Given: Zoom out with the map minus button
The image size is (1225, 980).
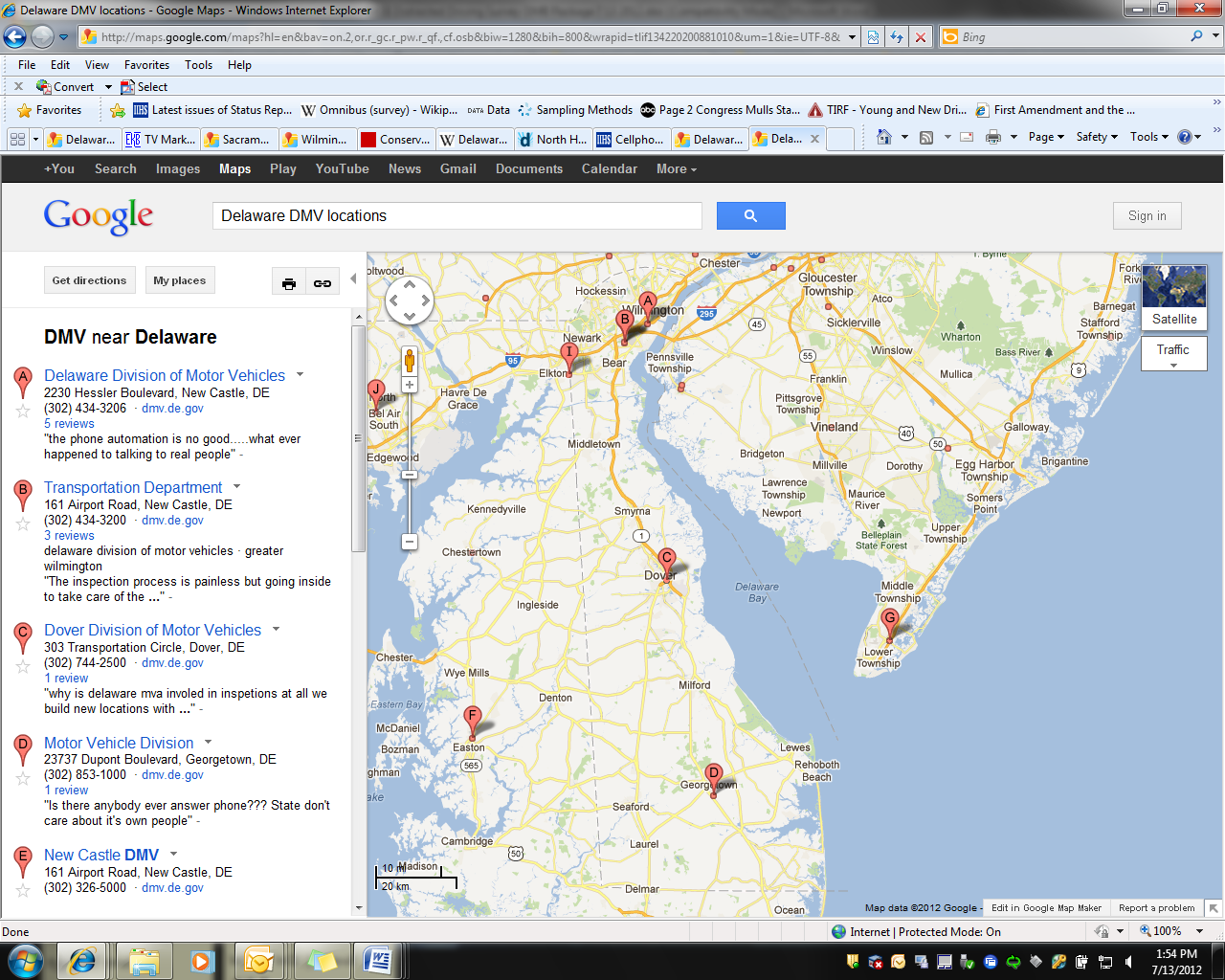Looking at the screenshot, I should tap(410, 542).
